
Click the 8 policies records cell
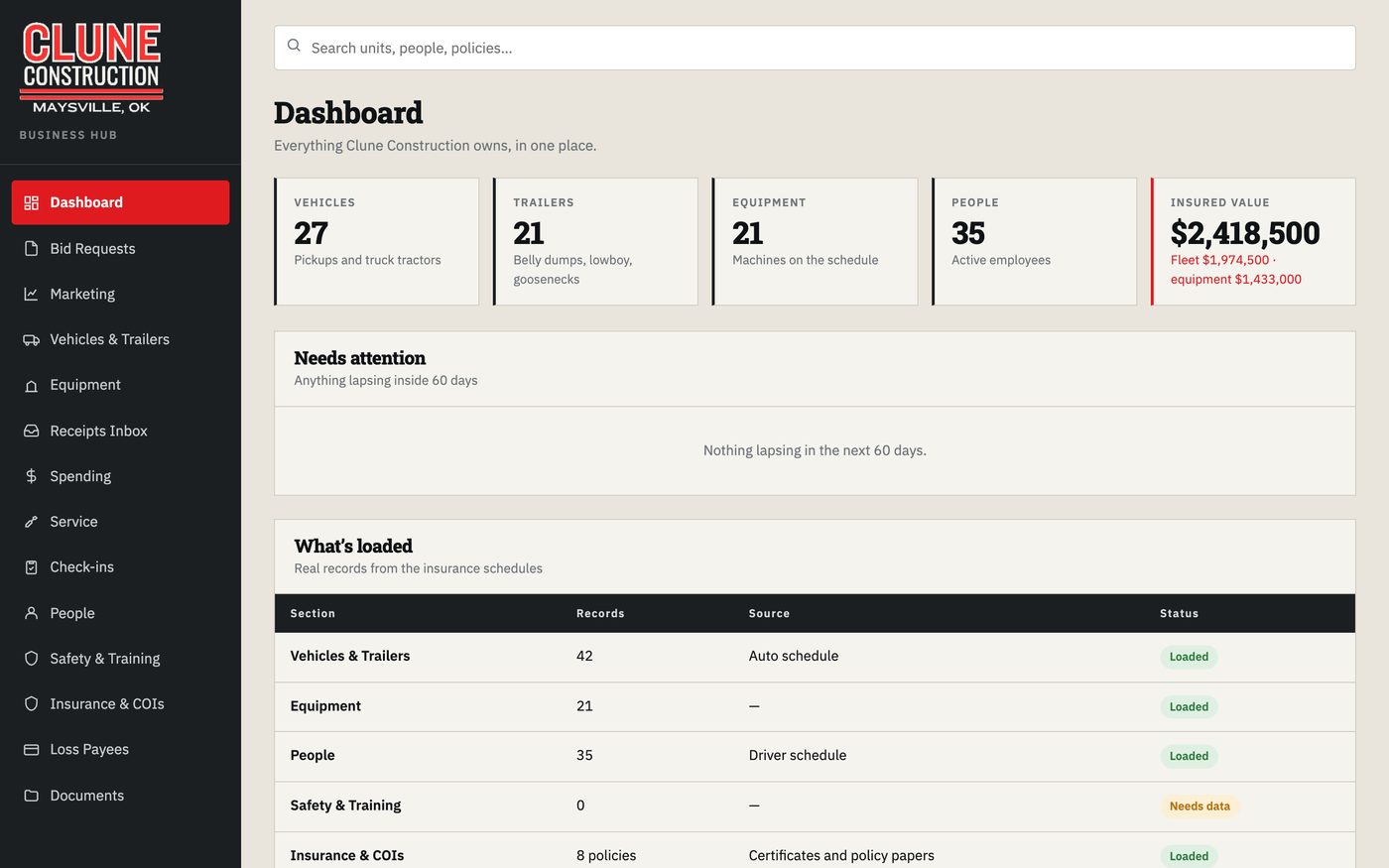(606, 855)
